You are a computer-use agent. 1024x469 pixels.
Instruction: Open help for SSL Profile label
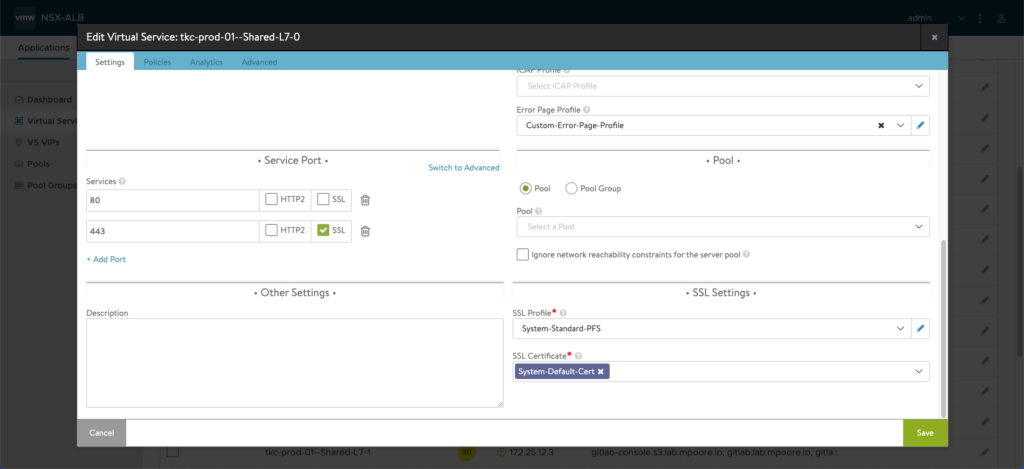pyautogui.click(x=563, y=313)
